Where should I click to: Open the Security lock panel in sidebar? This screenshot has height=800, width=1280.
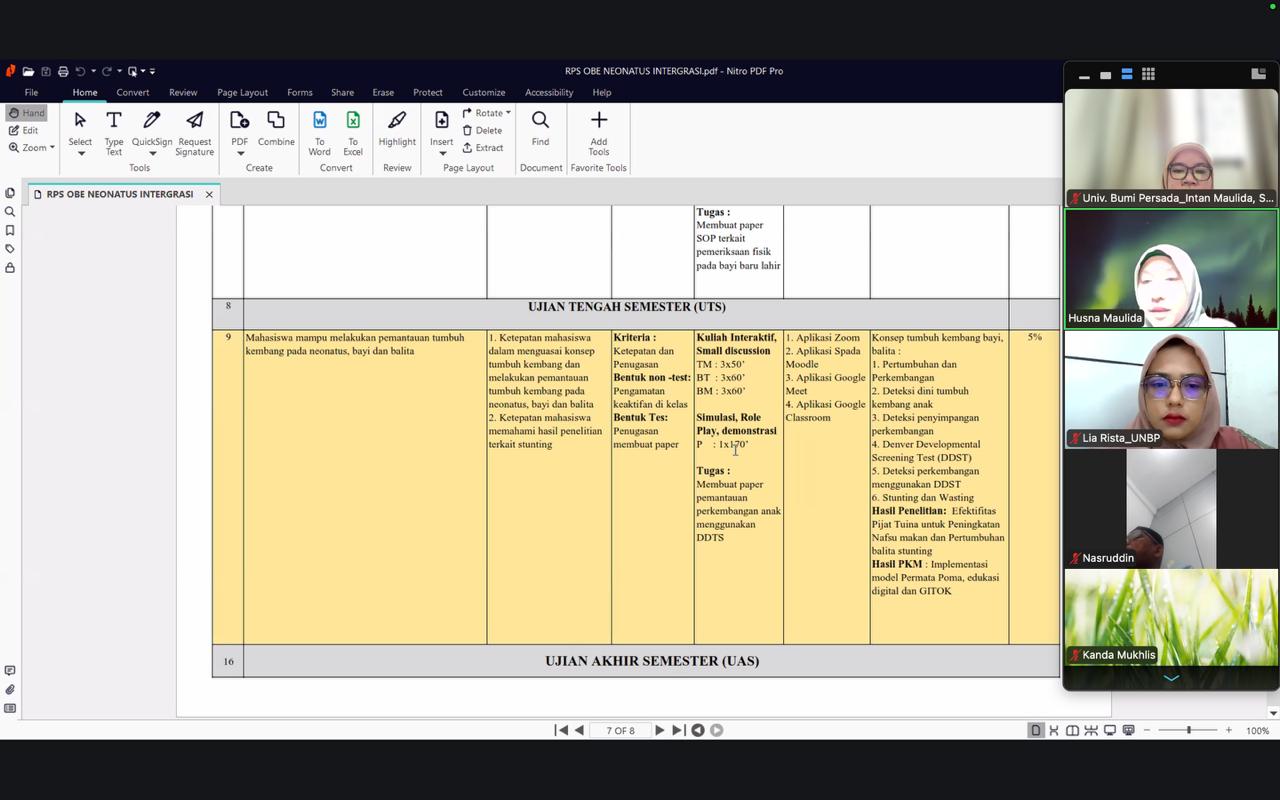point(10,268)
